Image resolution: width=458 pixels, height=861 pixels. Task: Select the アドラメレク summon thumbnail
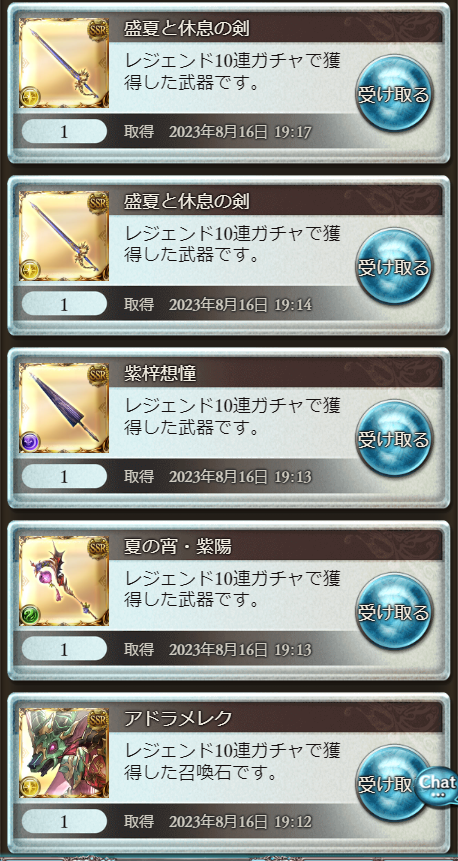[x=64, y=753]
